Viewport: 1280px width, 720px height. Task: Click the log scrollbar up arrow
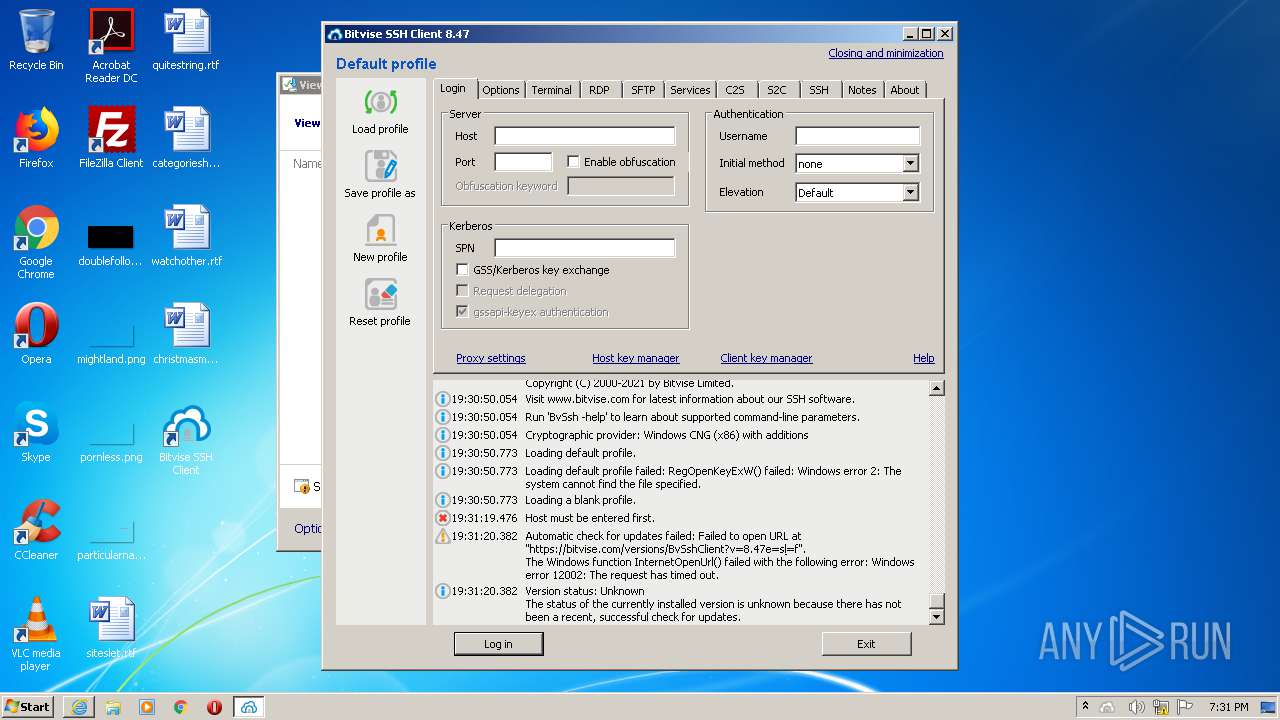tap(936, 388)
